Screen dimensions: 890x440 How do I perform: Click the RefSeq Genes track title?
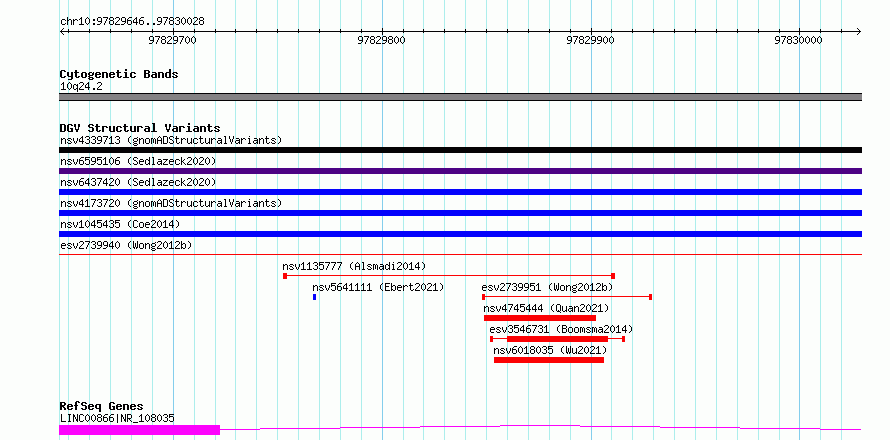point(102,407)
